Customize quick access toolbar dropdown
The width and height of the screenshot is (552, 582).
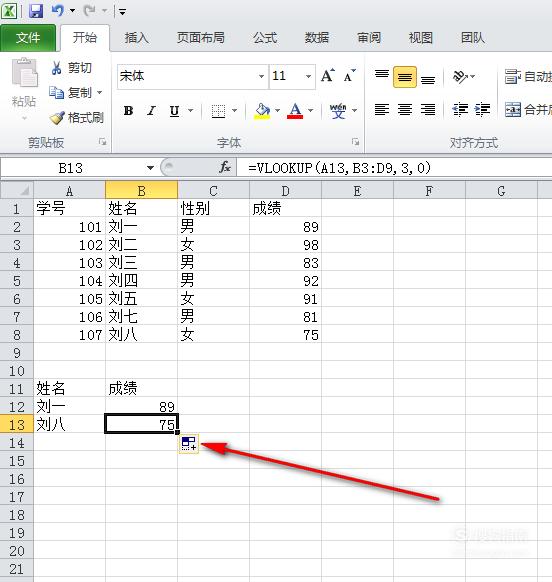tap(122, 12)
